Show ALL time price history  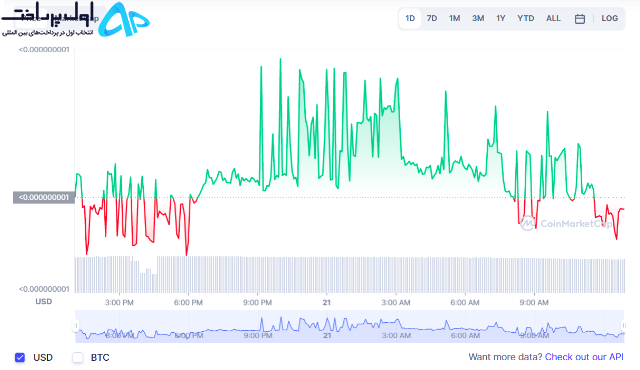tap(553, 18)
